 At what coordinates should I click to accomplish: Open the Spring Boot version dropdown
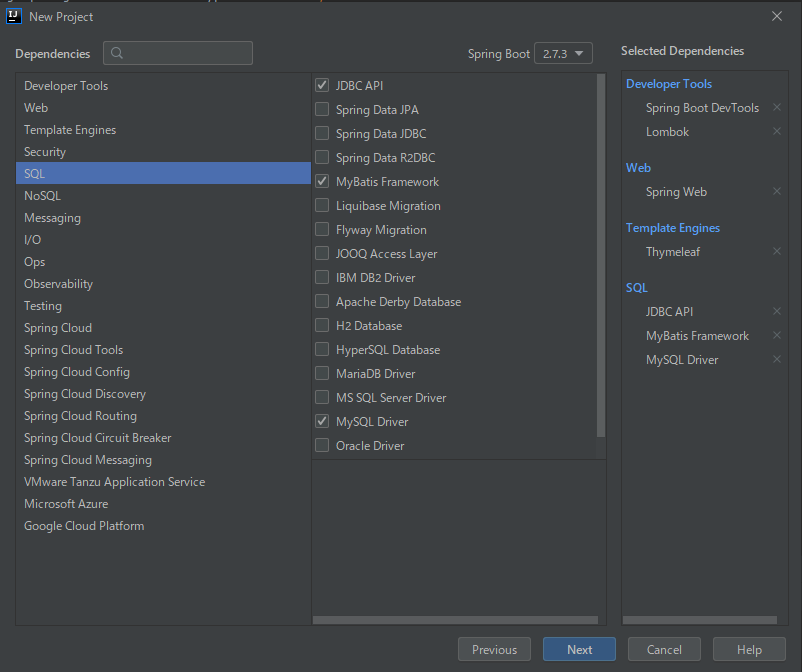click(x=563, y=53)
